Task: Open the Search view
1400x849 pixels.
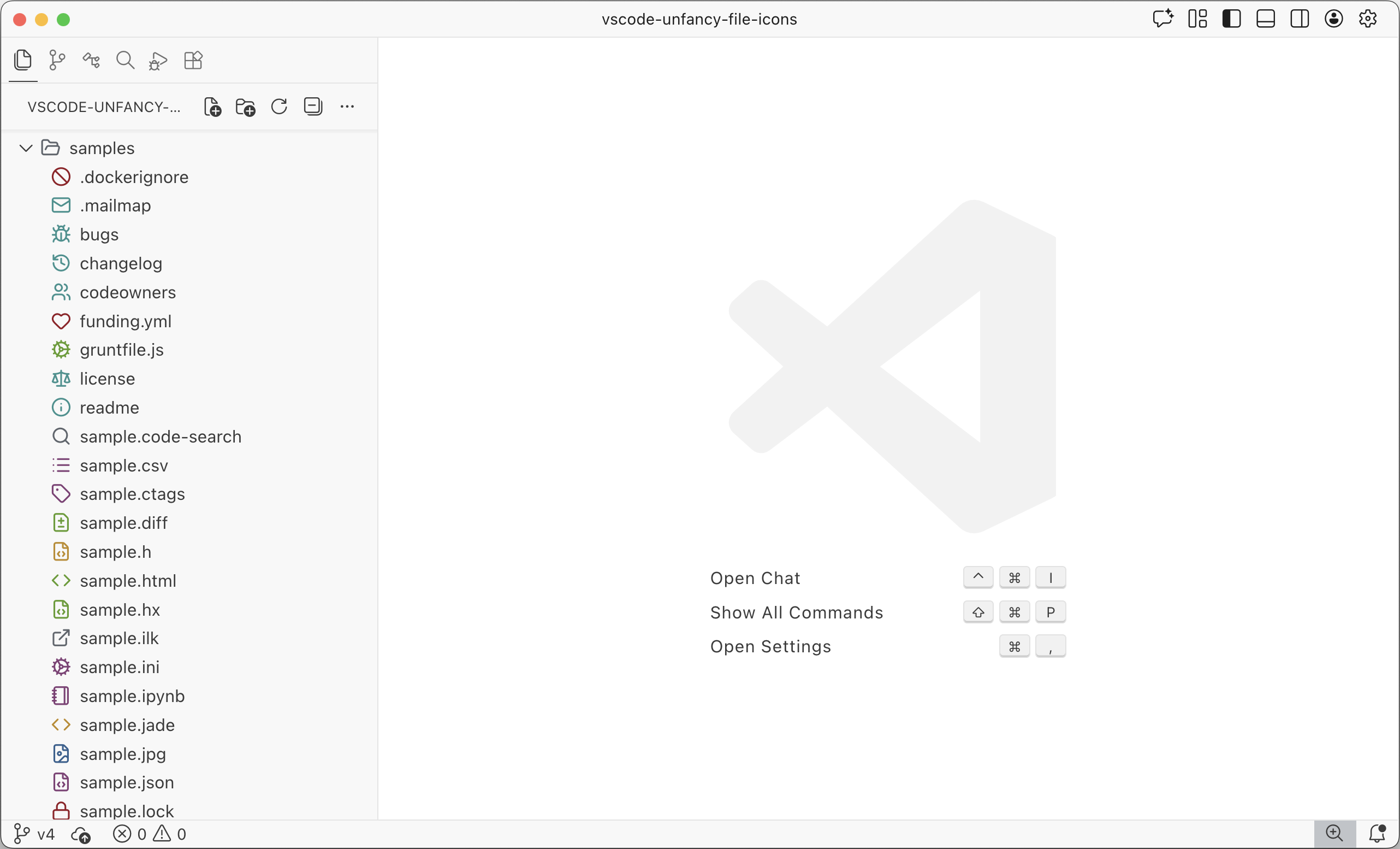Action: (x=124, y=60)
